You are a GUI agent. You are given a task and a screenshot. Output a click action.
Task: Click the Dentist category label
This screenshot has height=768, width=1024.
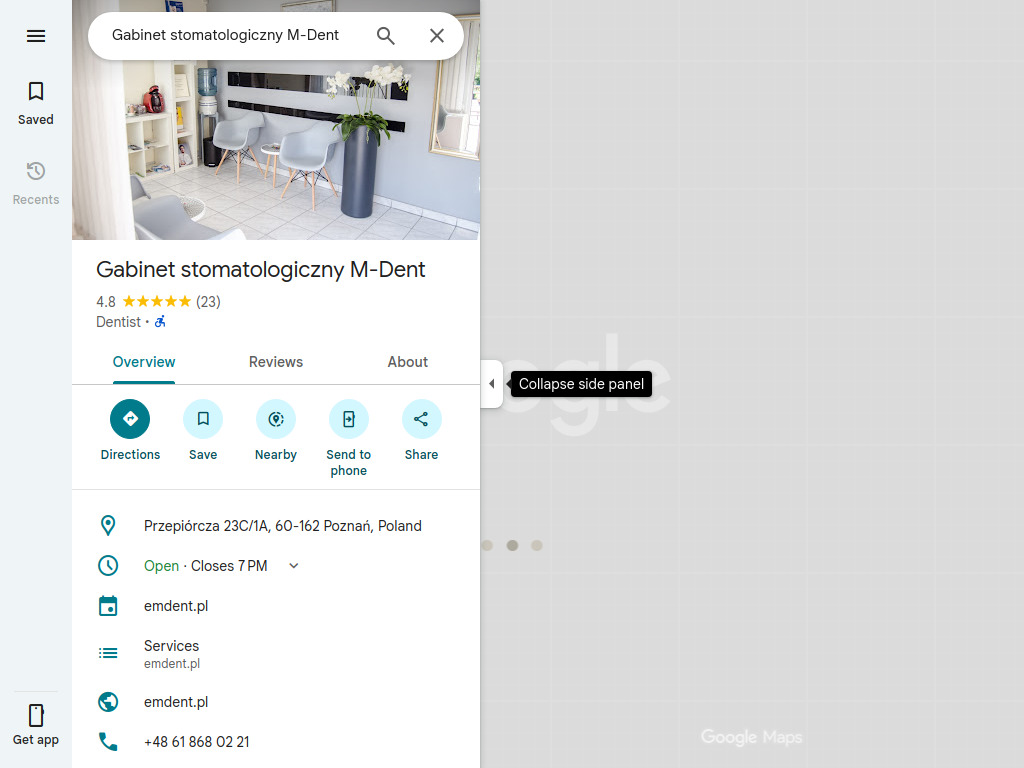pos(118,322)
